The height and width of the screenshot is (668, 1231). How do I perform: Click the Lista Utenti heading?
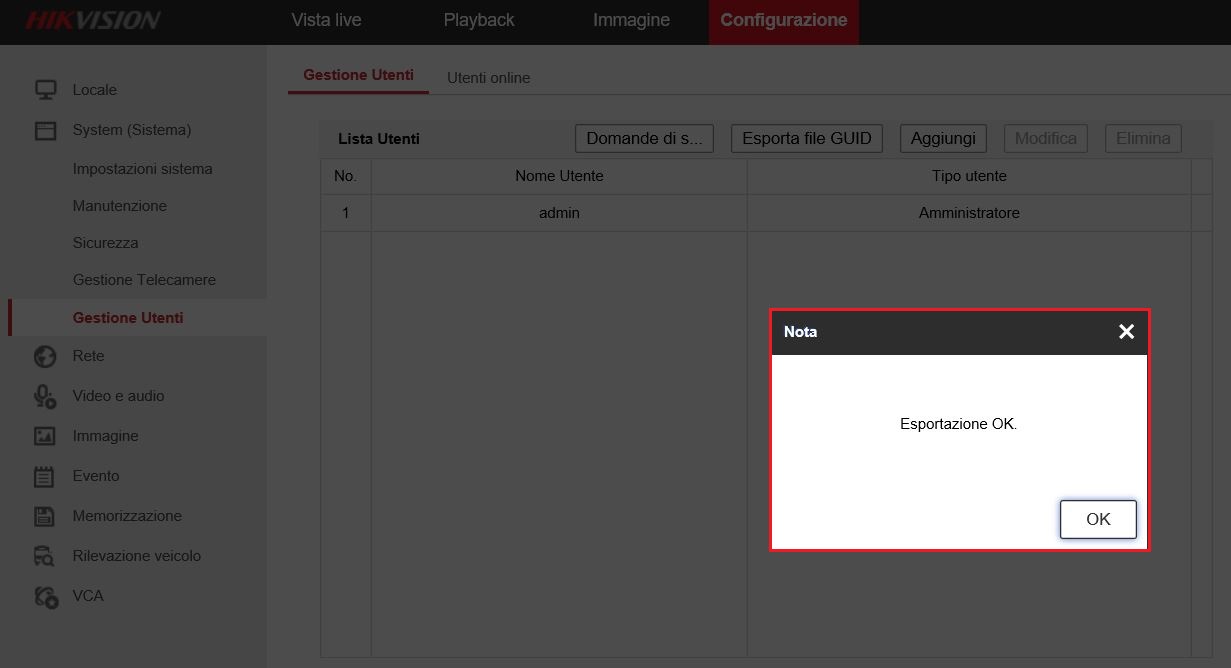click(379, 139)
